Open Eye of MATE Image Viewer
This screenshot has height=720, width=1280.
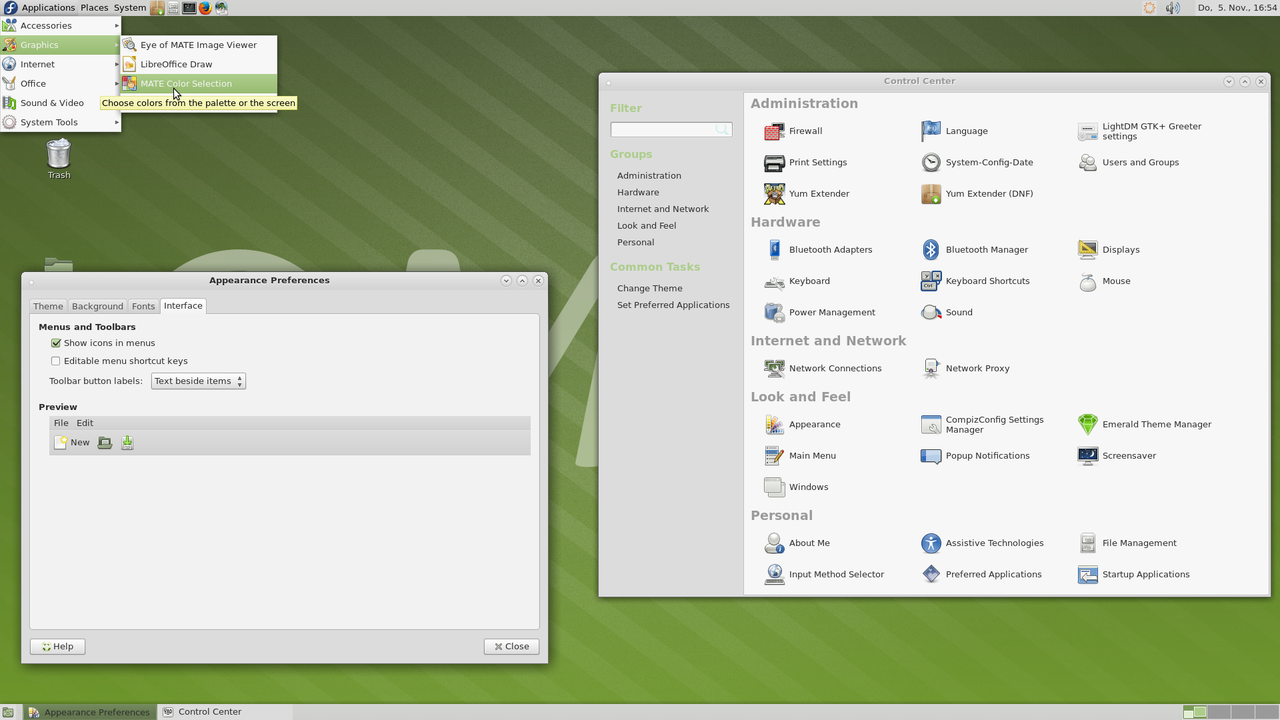click(x=196, y=44)
